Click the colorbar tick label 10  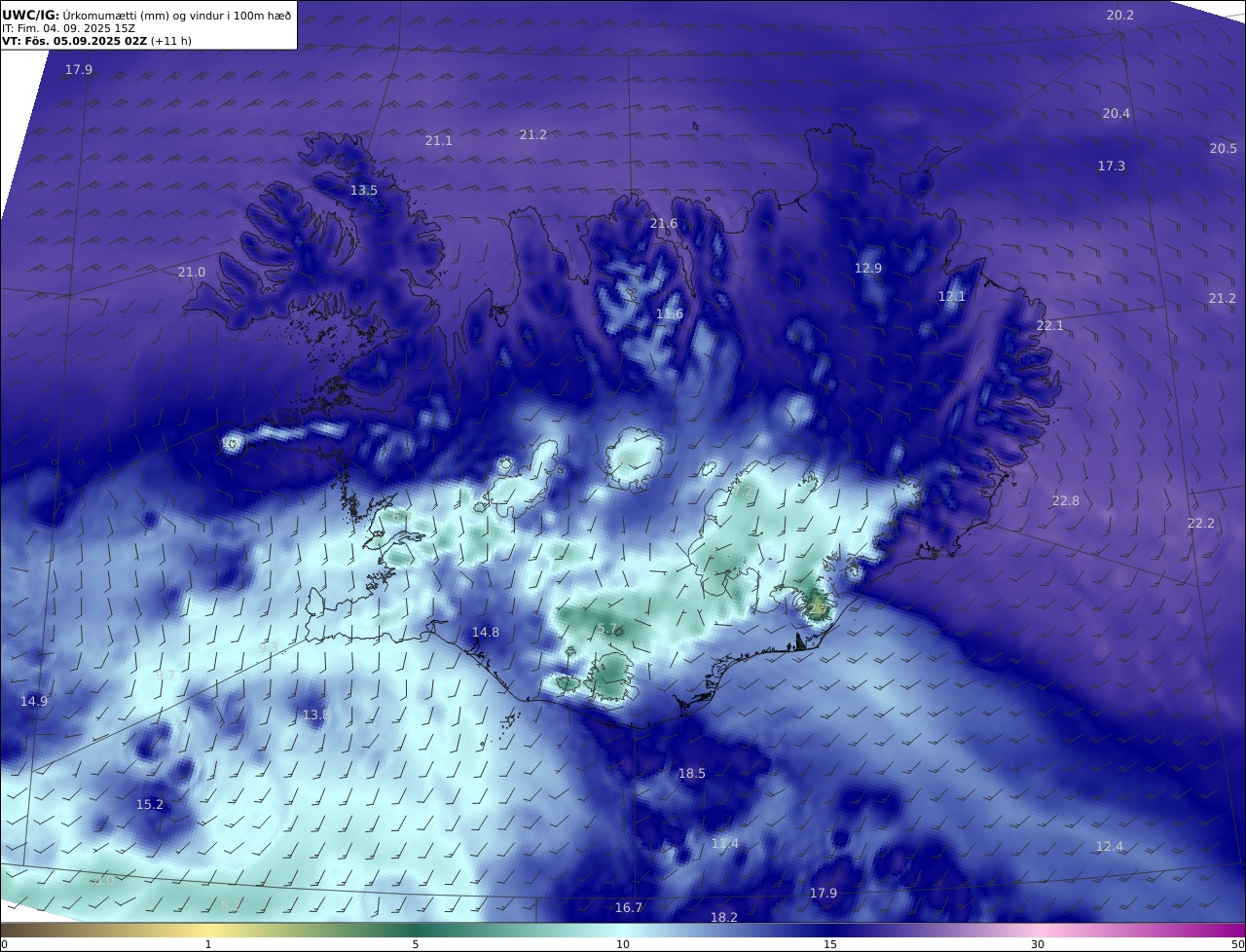click(x=623, y=944)
